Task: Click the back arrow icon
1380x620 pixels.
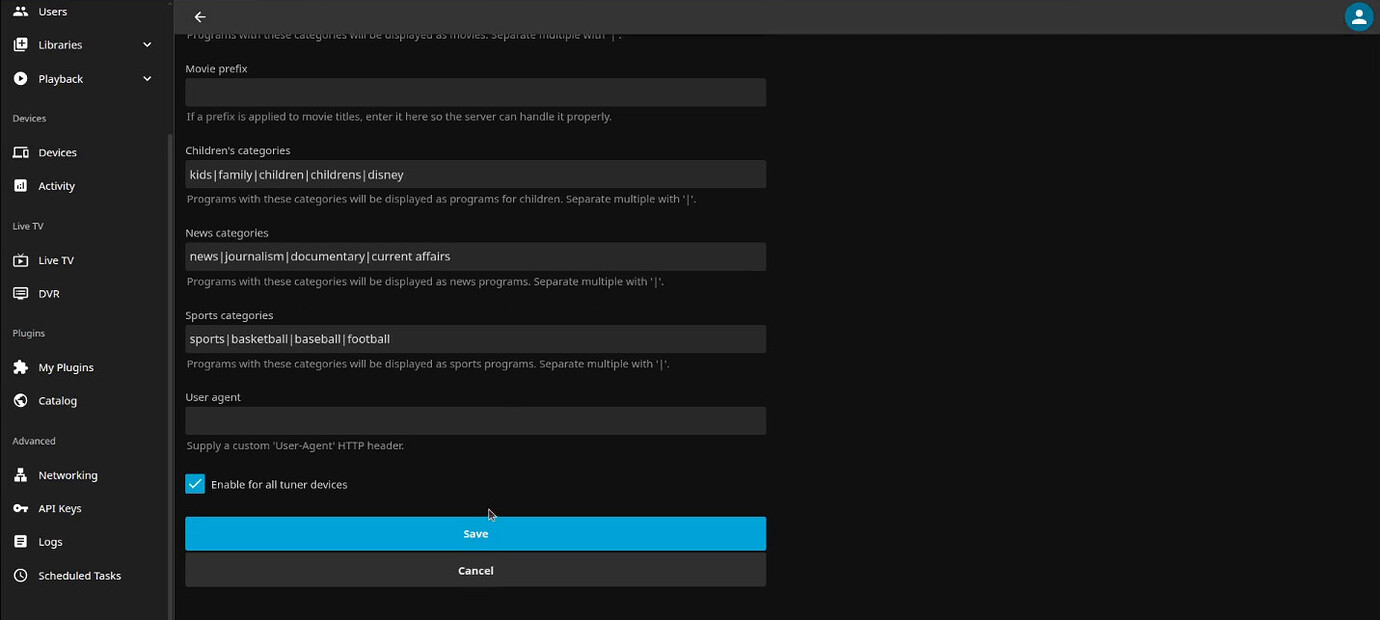Action: 200,17
